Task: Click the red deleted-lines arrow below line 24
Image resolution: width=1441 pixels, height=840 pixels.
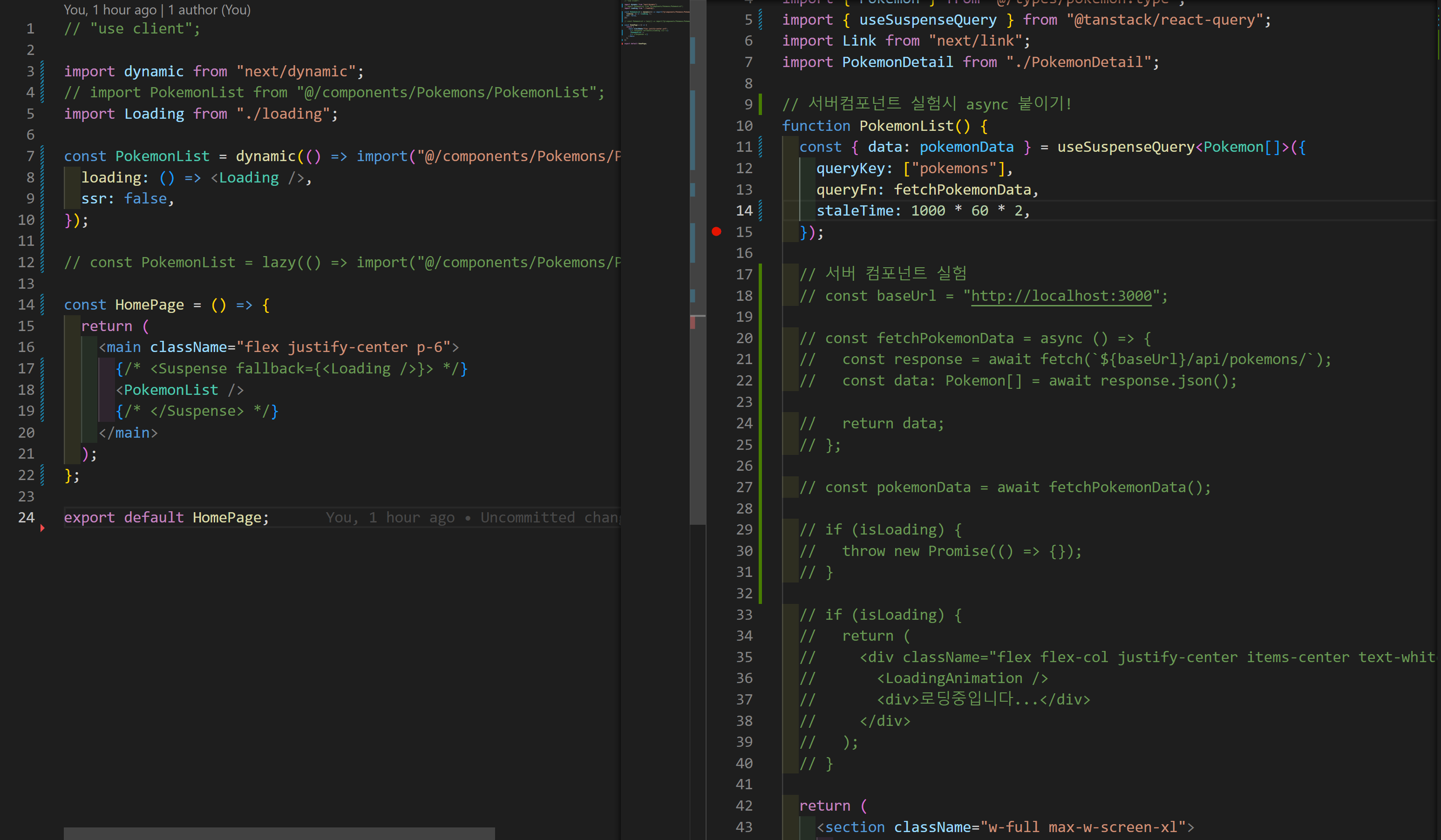Action: coord(42,528)
